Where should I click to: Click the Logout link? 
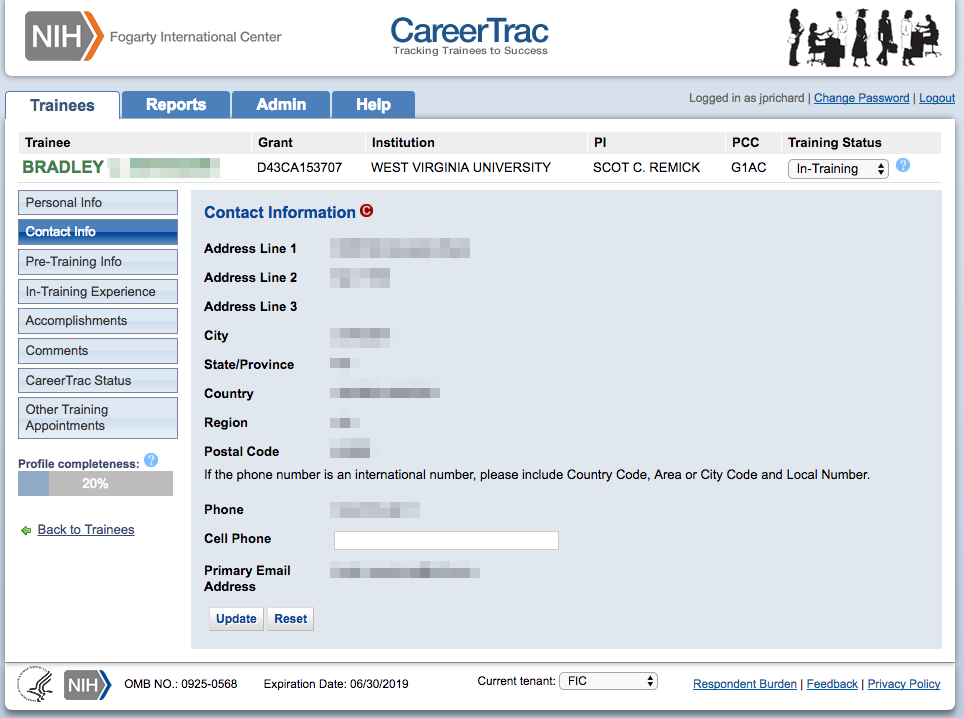coord(937,98)
